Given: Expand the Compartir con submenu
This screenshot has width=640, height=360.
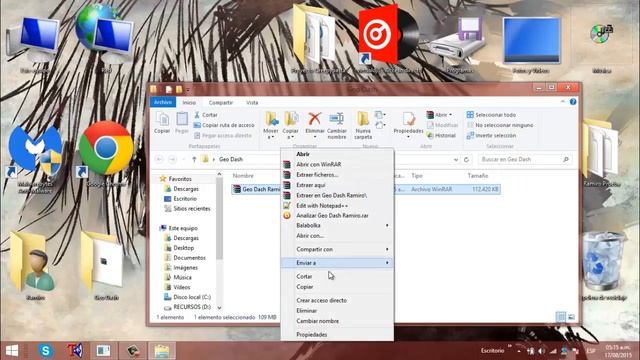Looking at the screenshot, I should 337,249.
